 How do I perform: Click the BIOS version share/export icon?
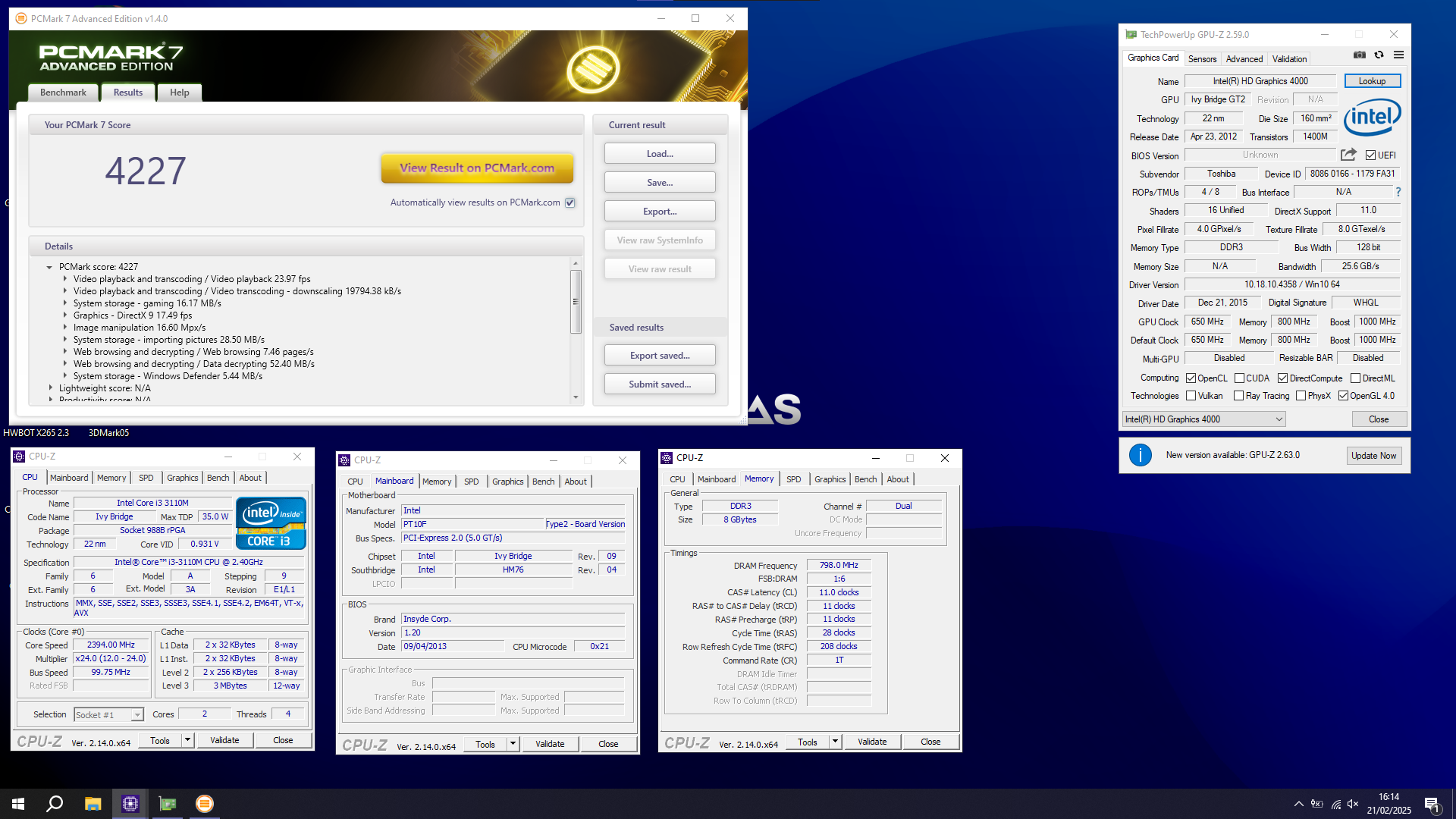(x=1348, y=155)
